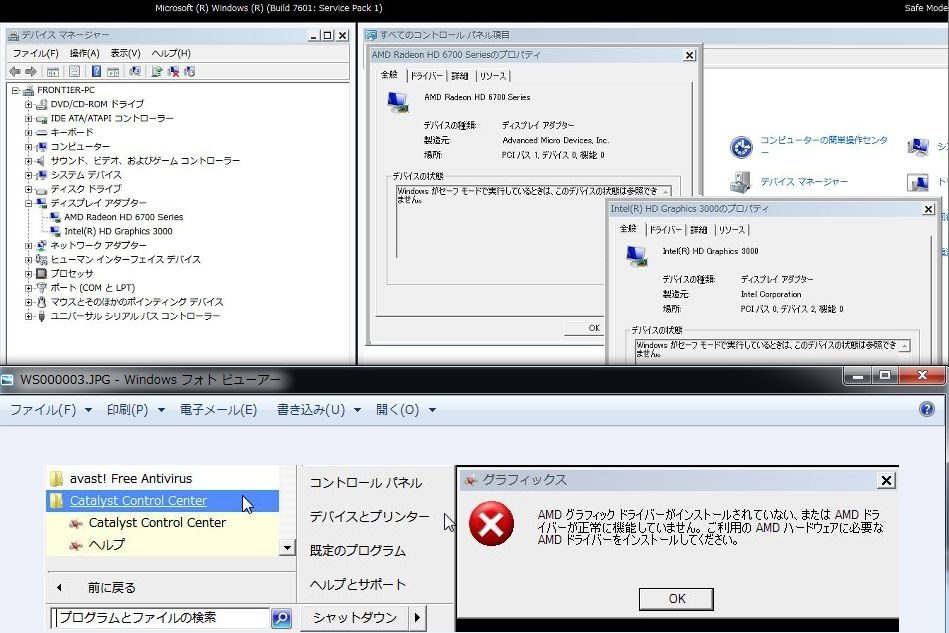949x633 pixels.
Task: Click Catalyst help item icon
Action: click(x=76, y=545)
